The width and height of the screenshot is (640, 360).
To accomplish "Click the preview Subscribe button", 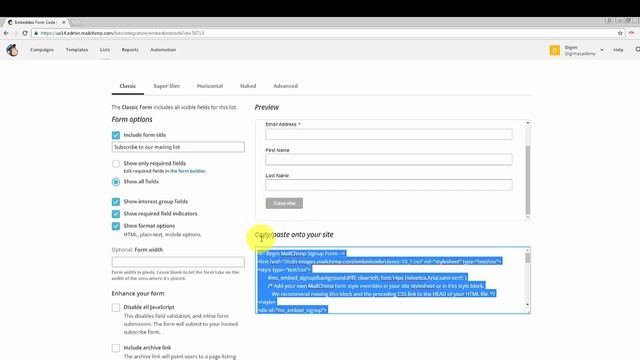I will pyautogui.click(x=284, y=203).
